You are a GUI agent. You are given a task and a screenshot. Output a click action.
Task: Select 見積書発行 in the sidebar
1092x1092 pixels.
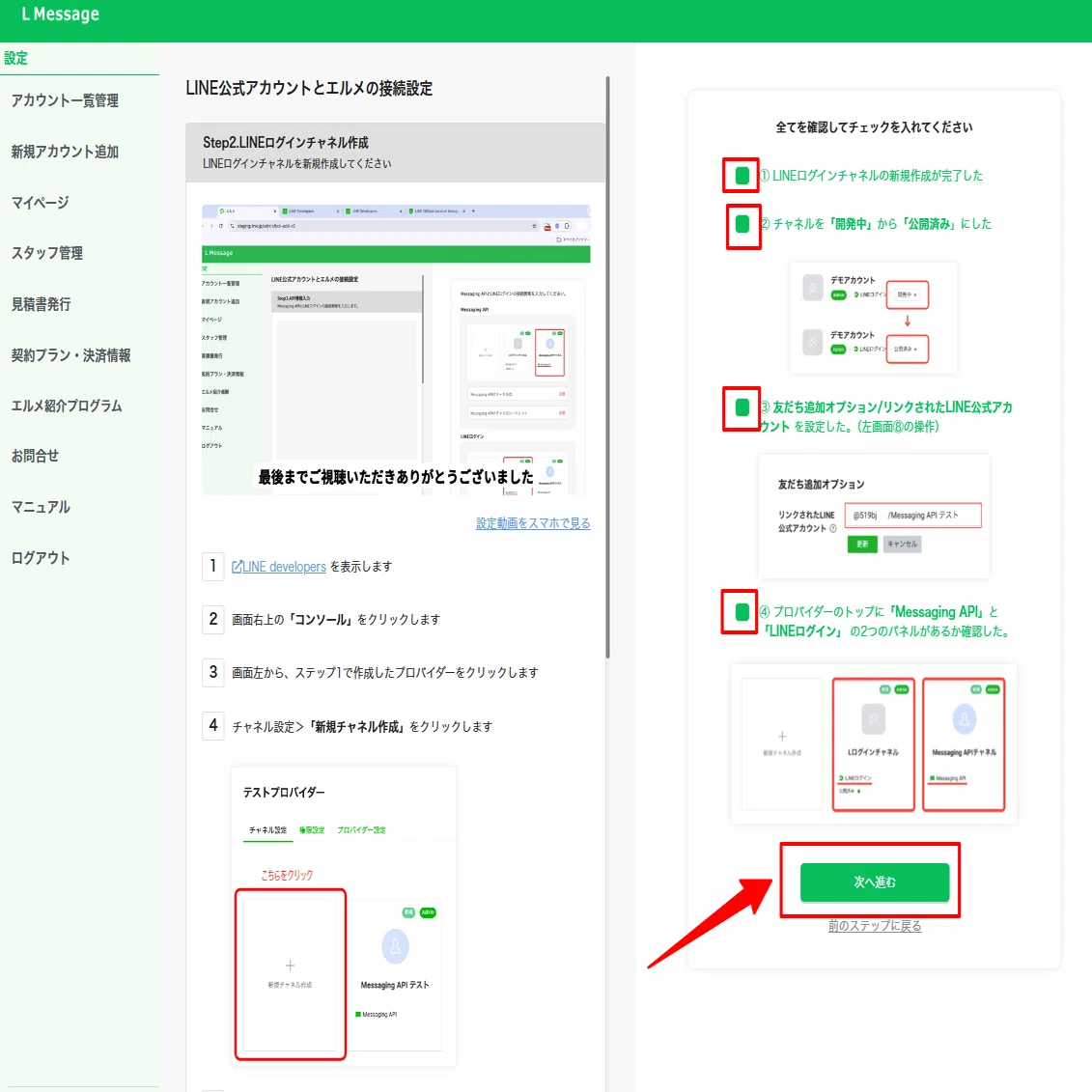click(41, 304)
